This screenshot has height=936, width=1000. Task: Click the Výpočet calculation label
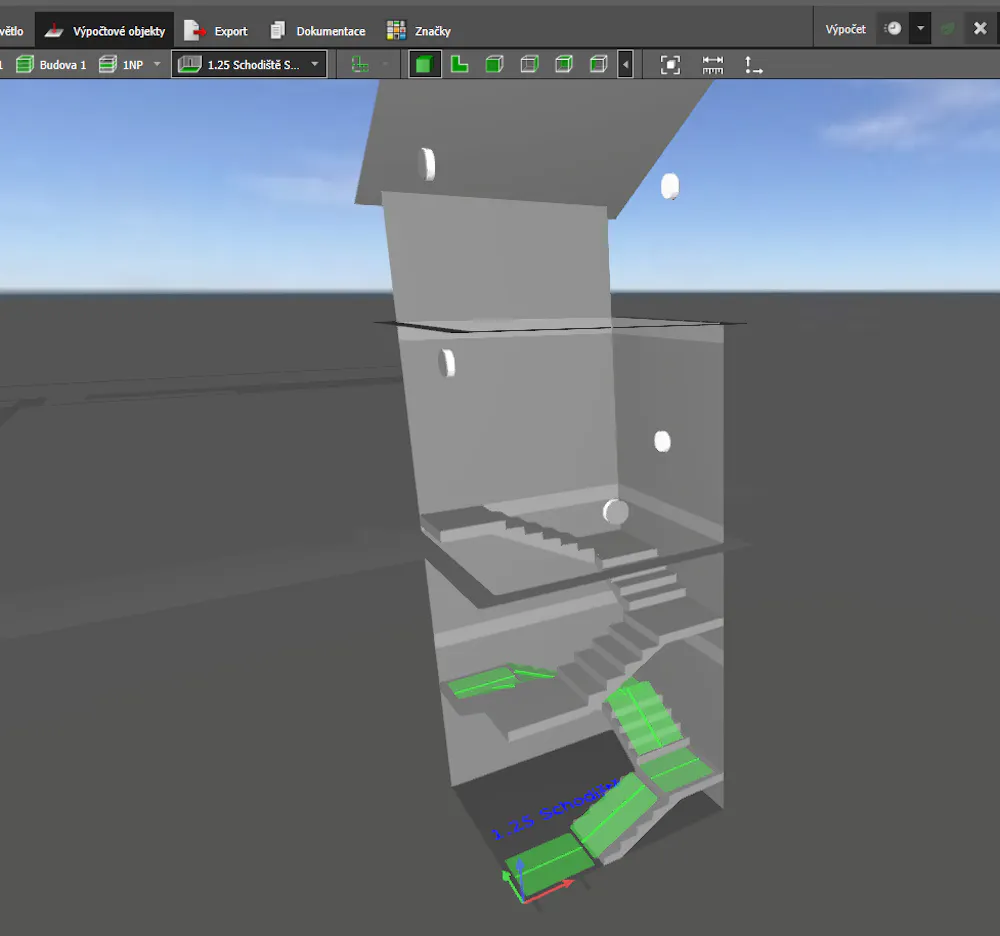point(846,29)
